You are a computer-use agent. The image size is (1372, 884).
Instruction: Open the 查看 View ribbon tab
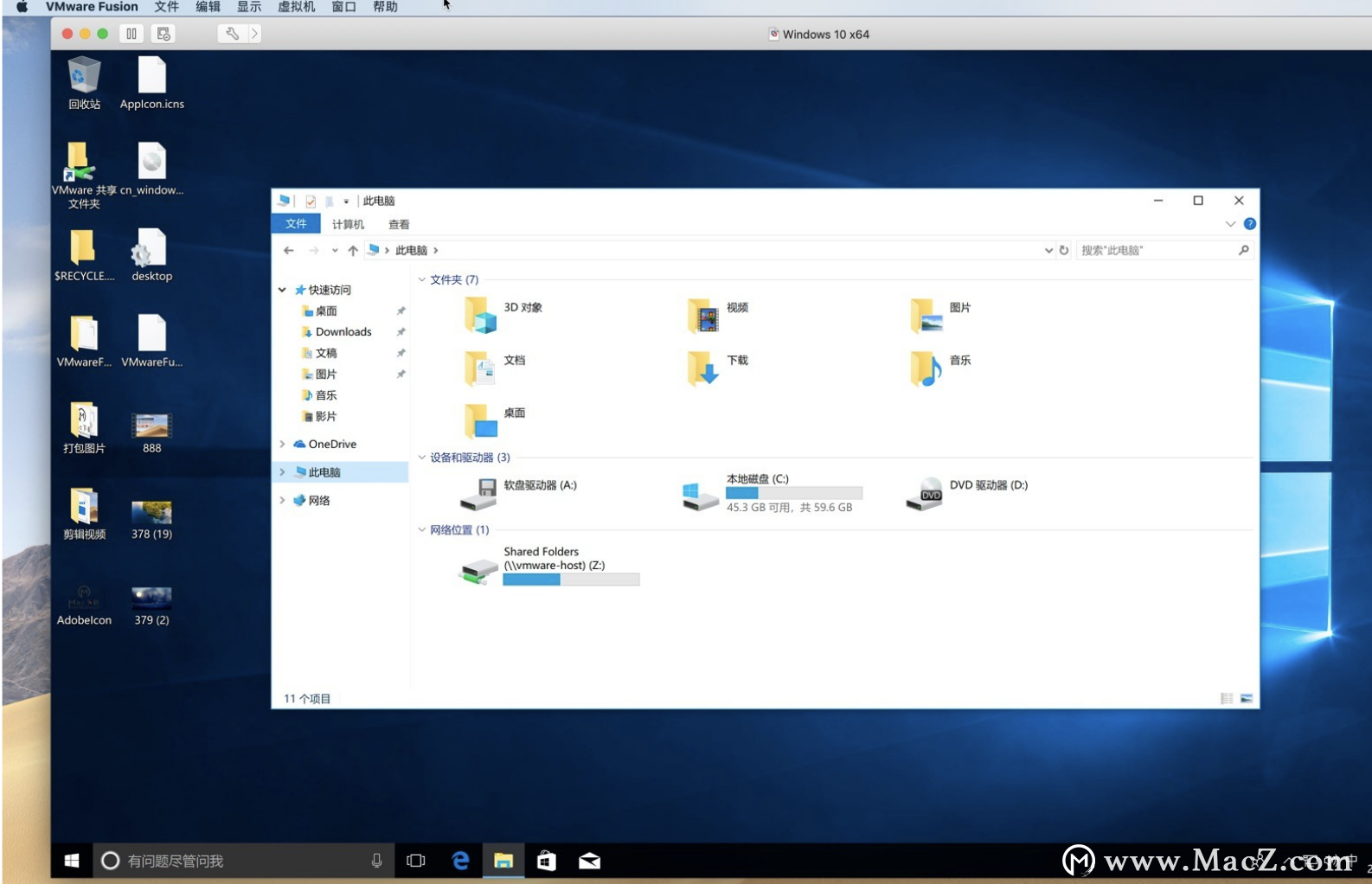[399, 224]
